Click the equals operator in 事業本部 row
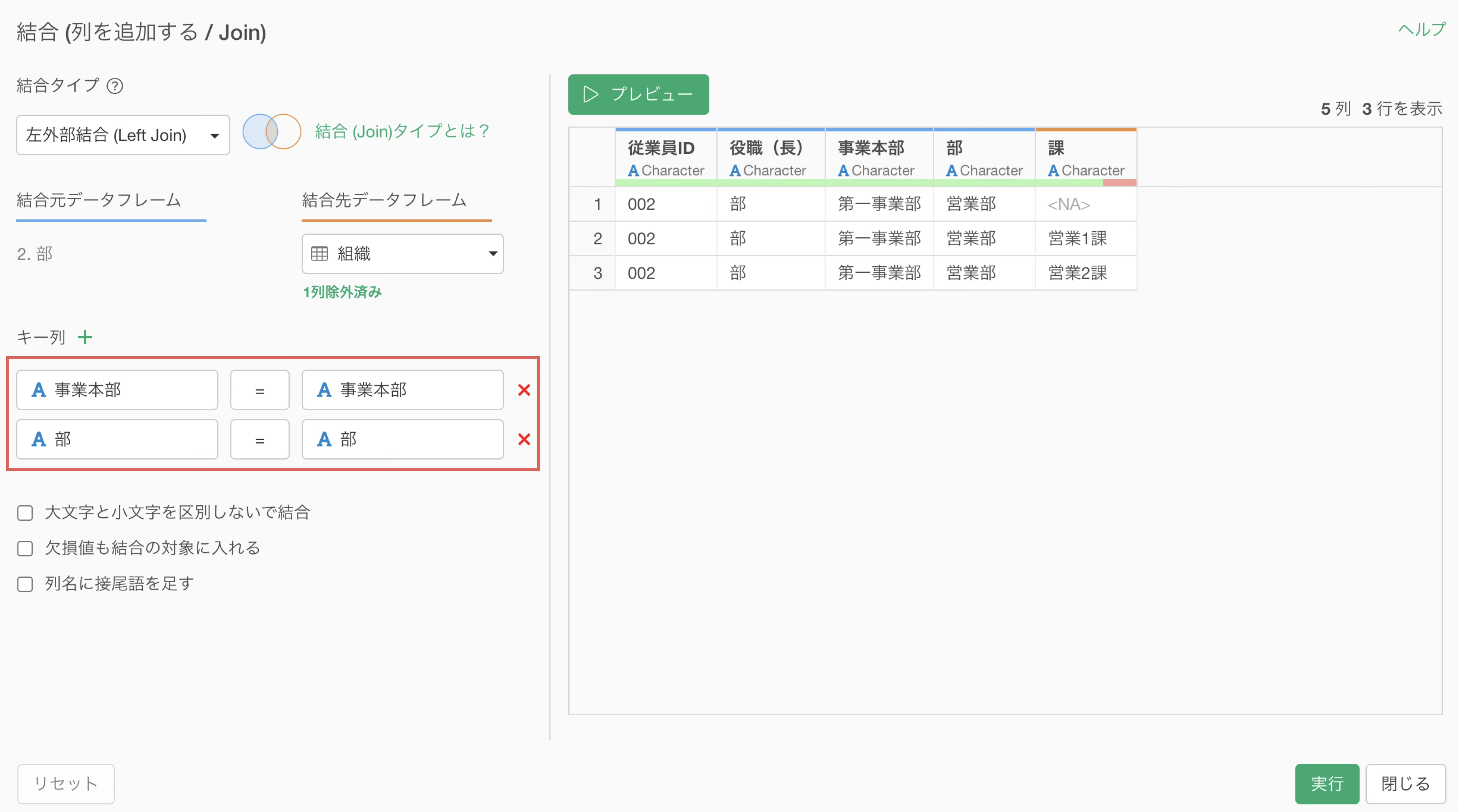 click(260, 390)
